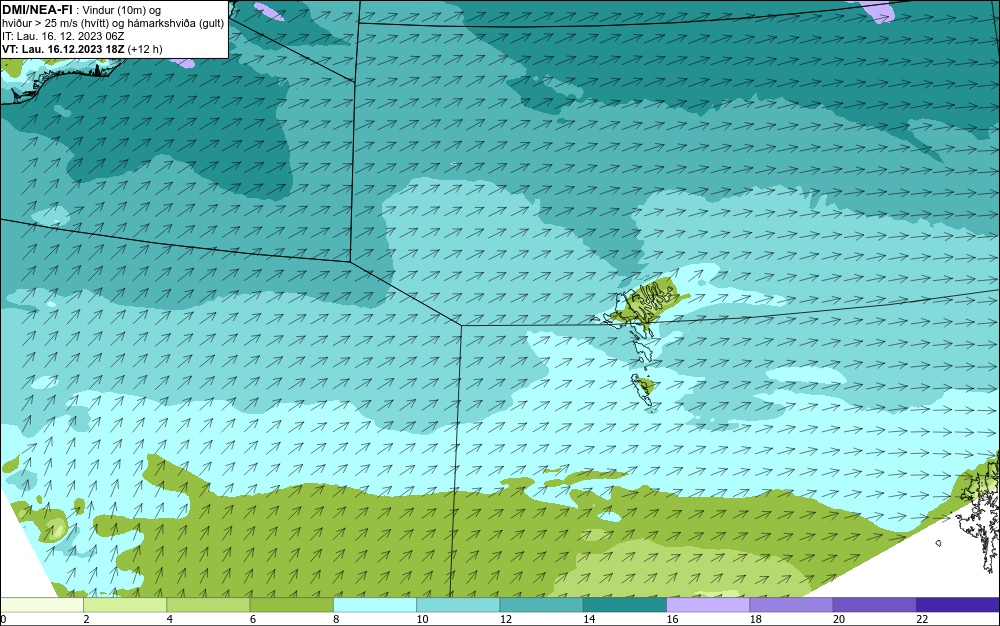
Task: Click the legend scale value "6"
Action: tap(253, 619)
